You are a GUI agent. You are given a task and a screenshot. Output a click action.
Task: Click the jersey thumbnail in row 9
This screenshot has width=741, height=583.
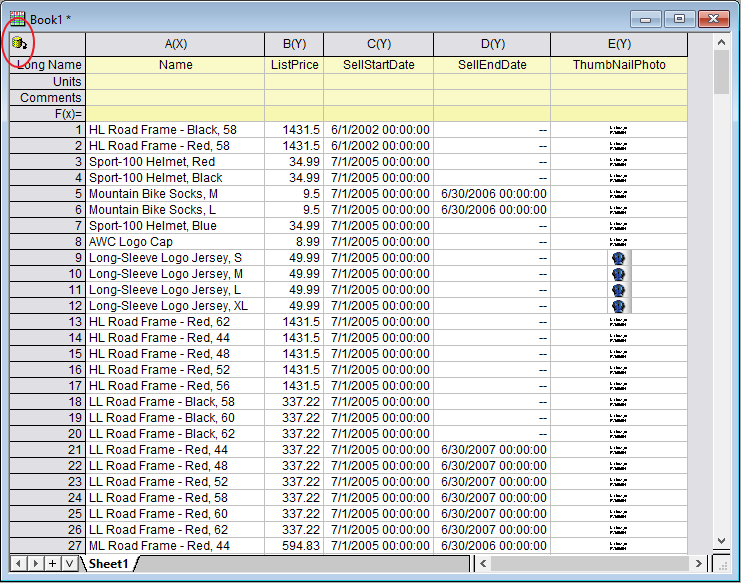[618, 258]
